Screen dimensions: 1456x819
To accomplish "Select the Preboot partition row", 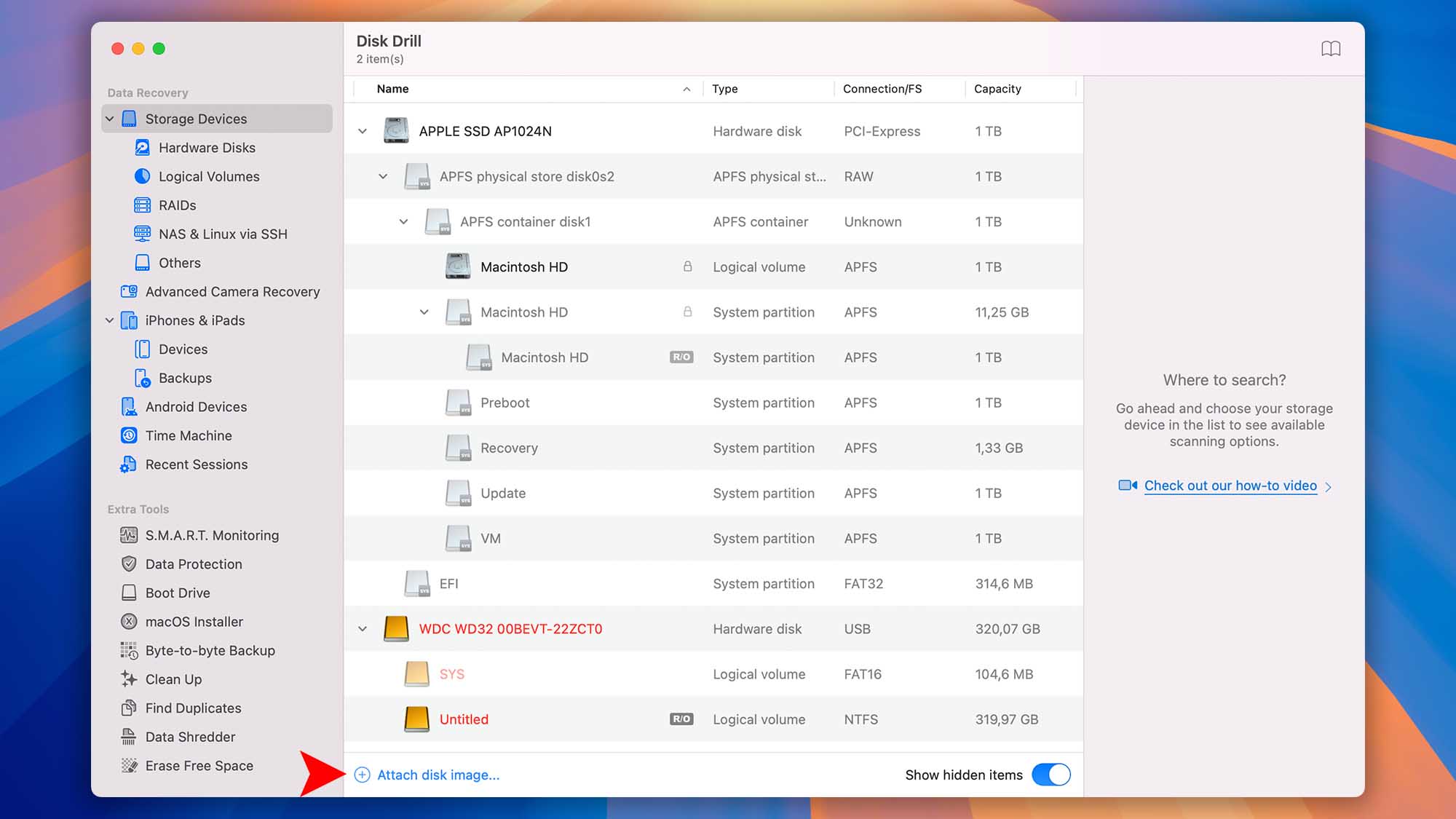I will point(713,403).
